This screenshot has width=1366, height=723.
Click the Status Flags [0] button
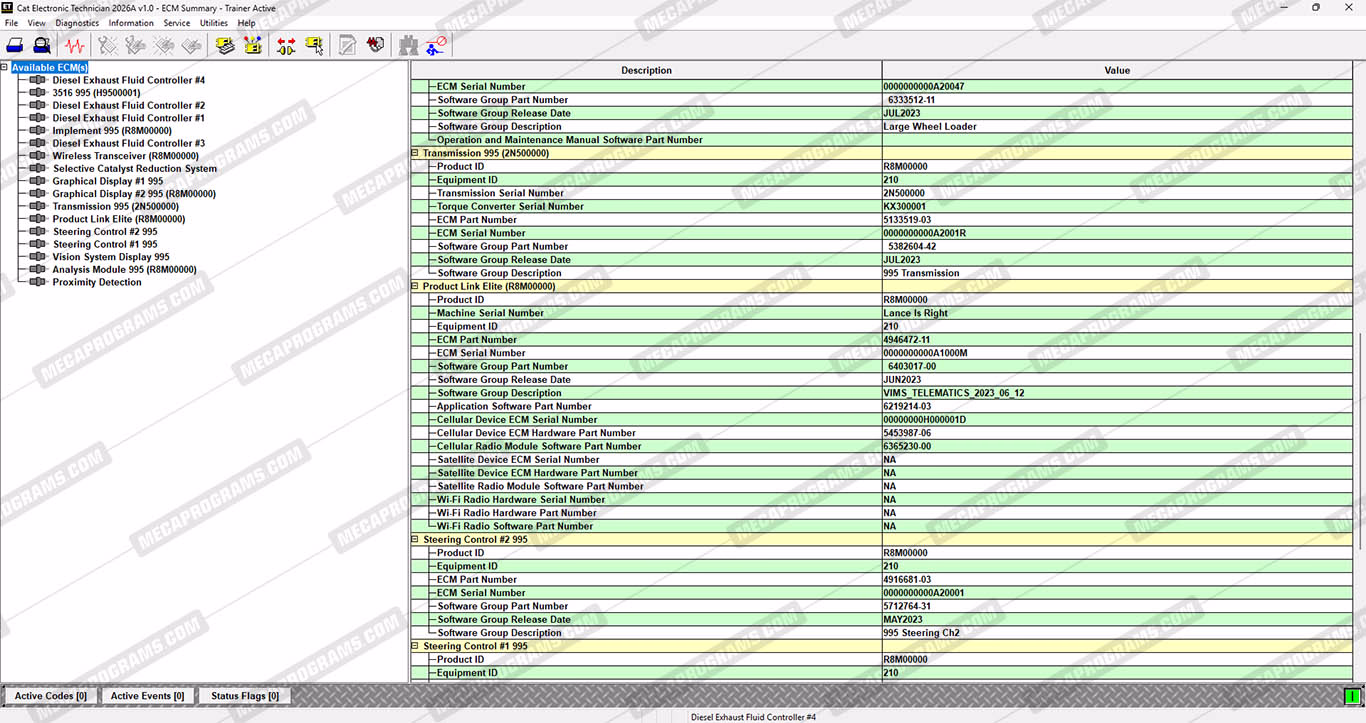tap(244, 696)
